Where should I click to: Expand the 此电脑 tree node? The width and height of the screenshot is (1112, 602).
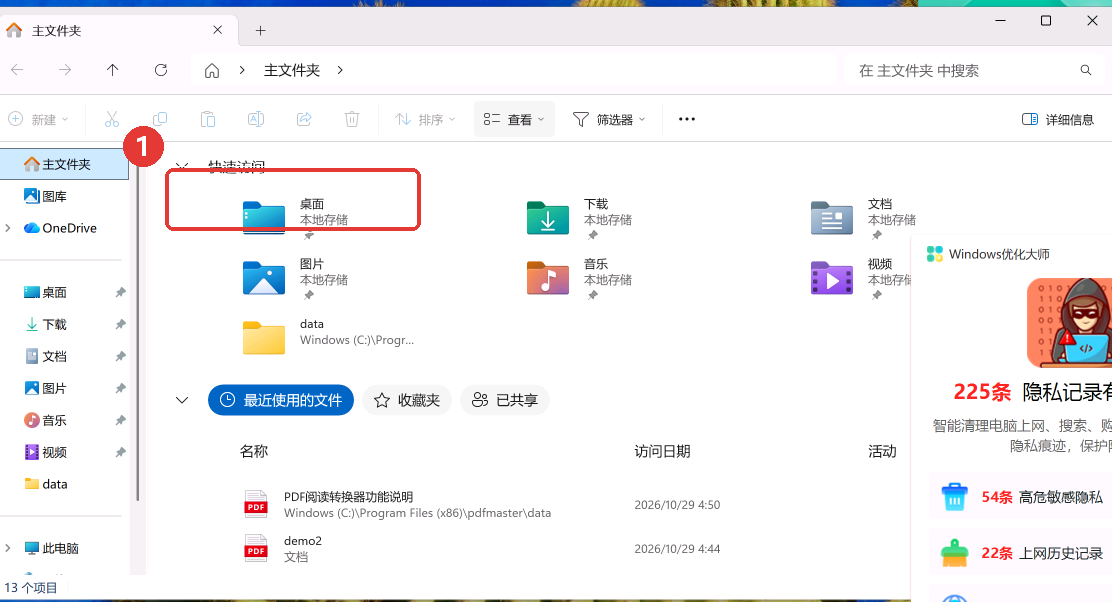8,547
